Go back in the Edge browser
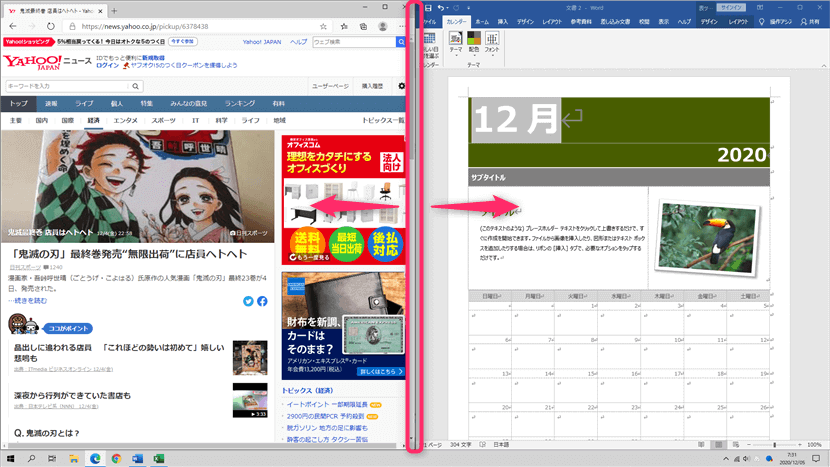 (x=13, y=26)
